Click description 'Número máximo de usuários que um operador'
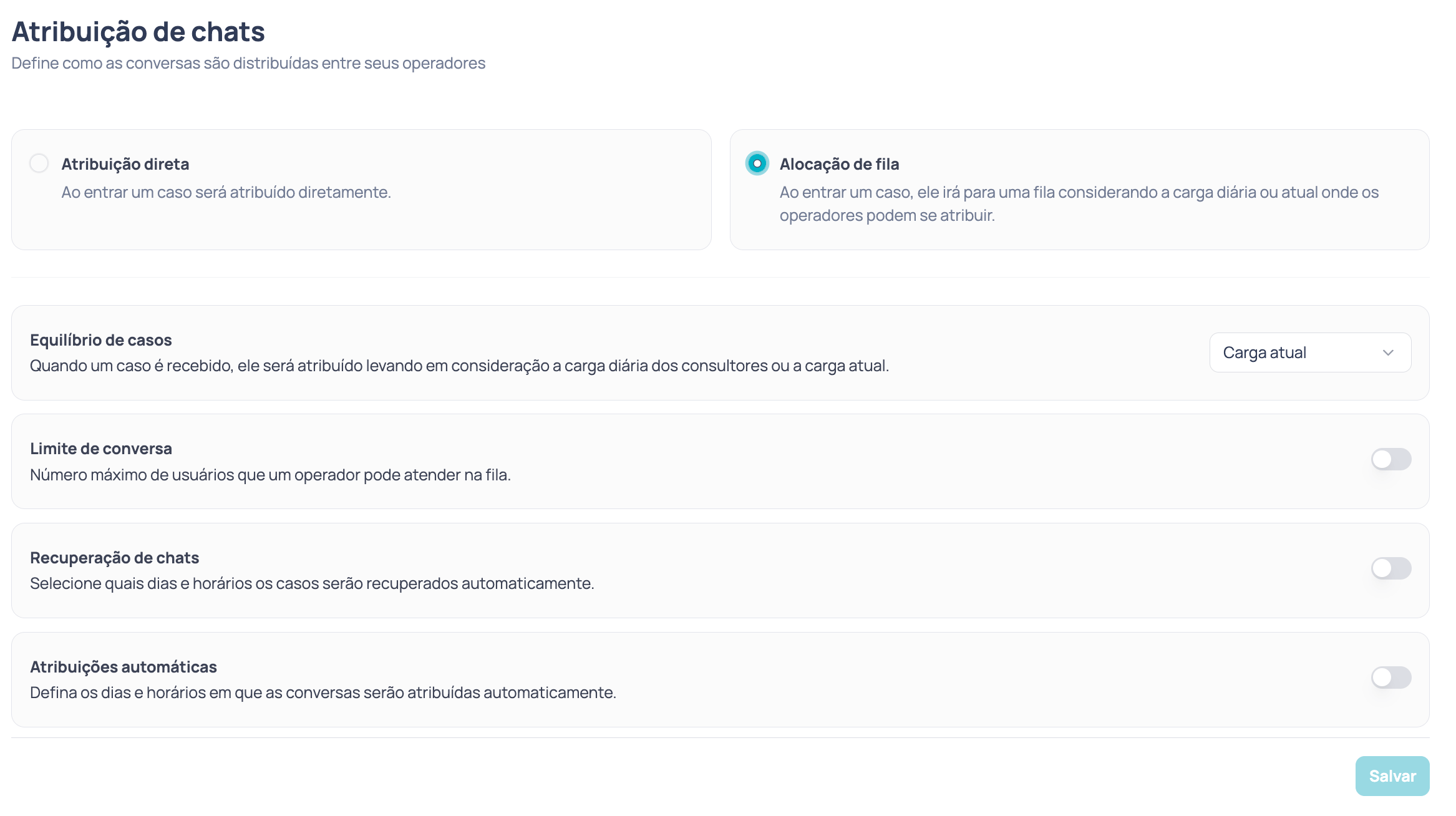 [195, 475]
